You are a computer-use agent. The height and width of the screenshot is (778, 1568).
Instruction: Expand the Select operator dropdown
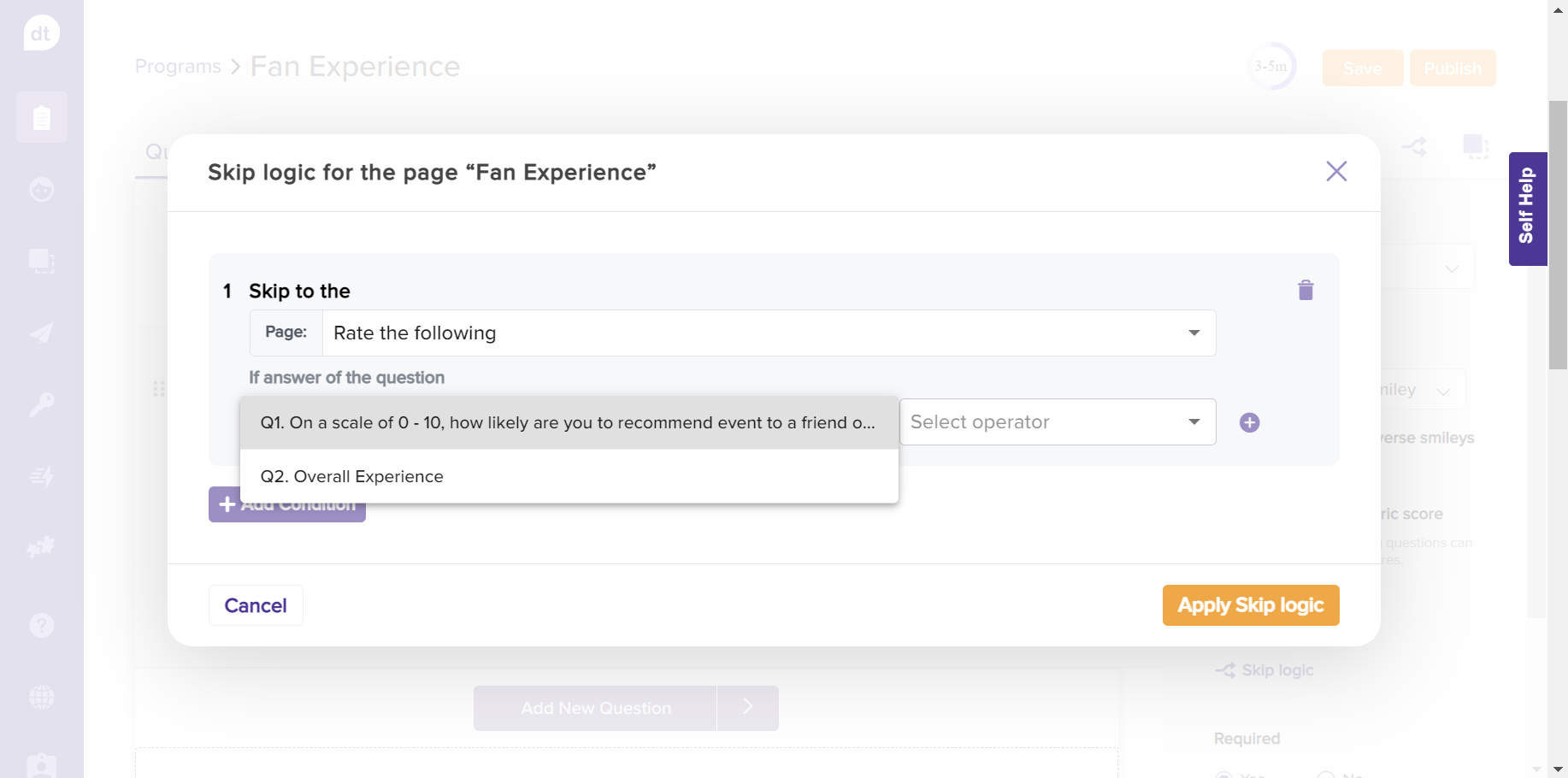pos(1057,422)
